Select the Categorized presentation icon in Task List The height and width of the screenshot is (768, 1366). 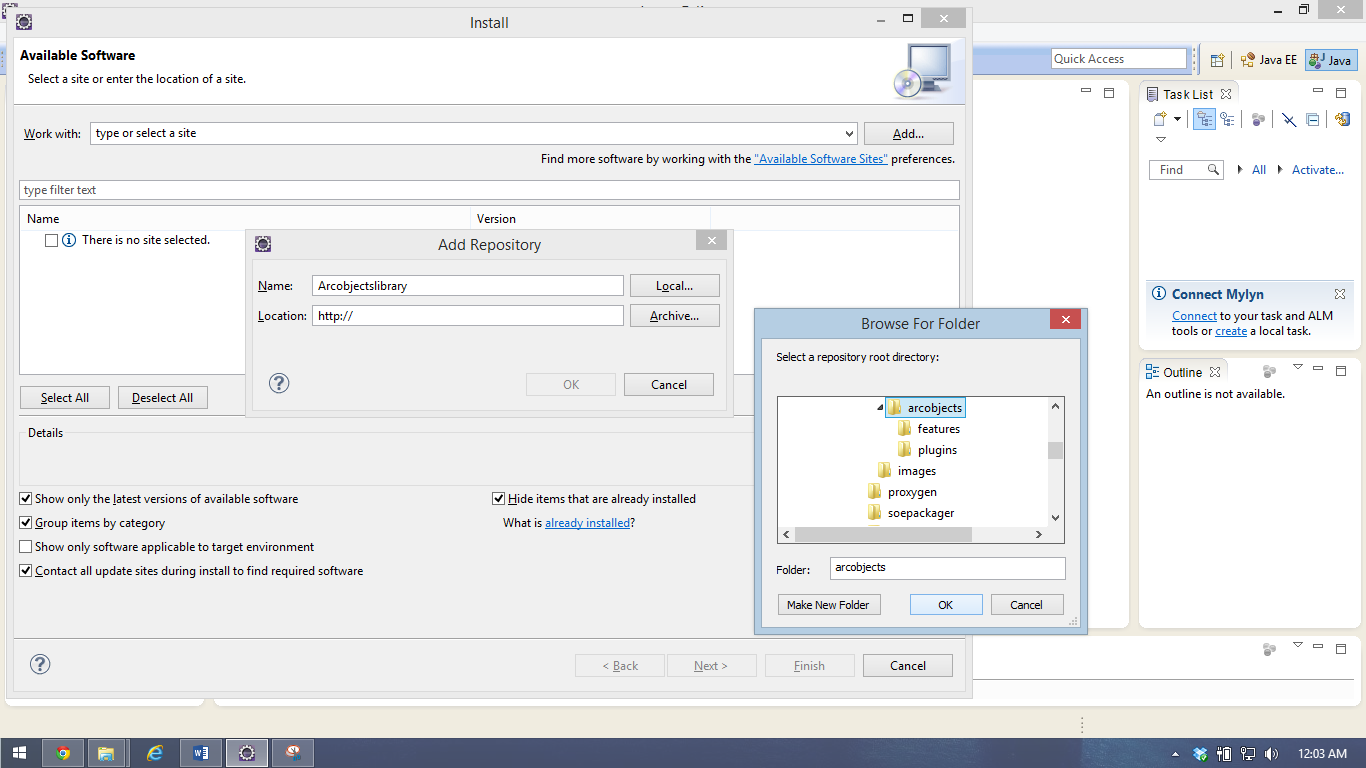pyautogui.click(x=1204, y=119)
